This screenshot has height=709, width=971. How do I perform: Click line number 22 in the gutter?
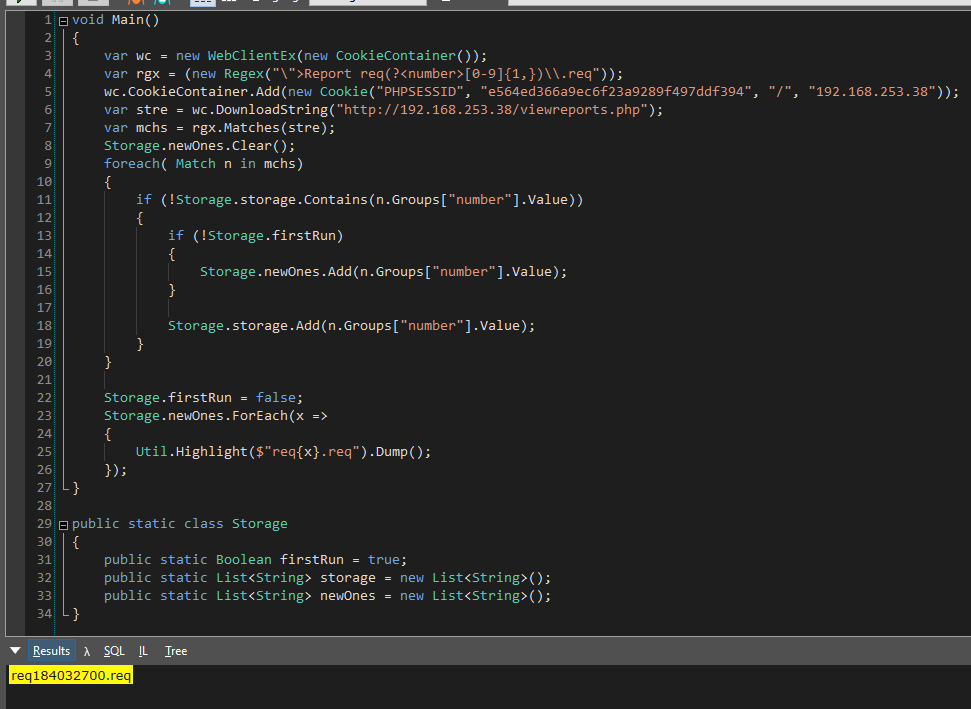point(44,398)
